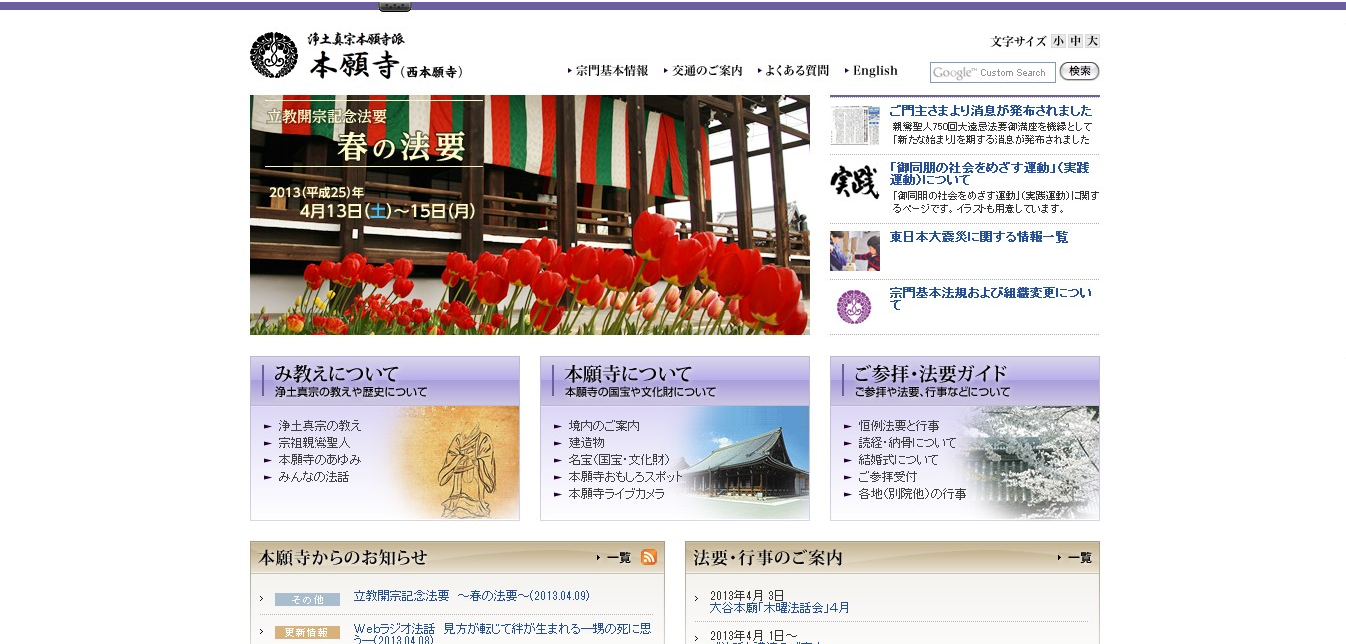Viewport: 1346px width, 644px height.
Task: Open 宗門基本情報 menu item
Action: click(612, 71)
